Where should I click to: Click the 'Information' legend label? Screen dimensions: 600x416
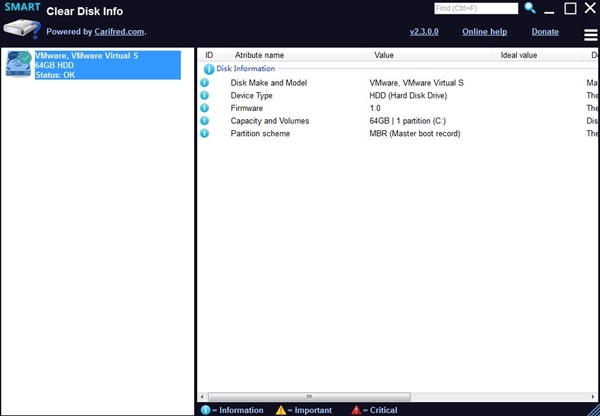pos(241,410)
